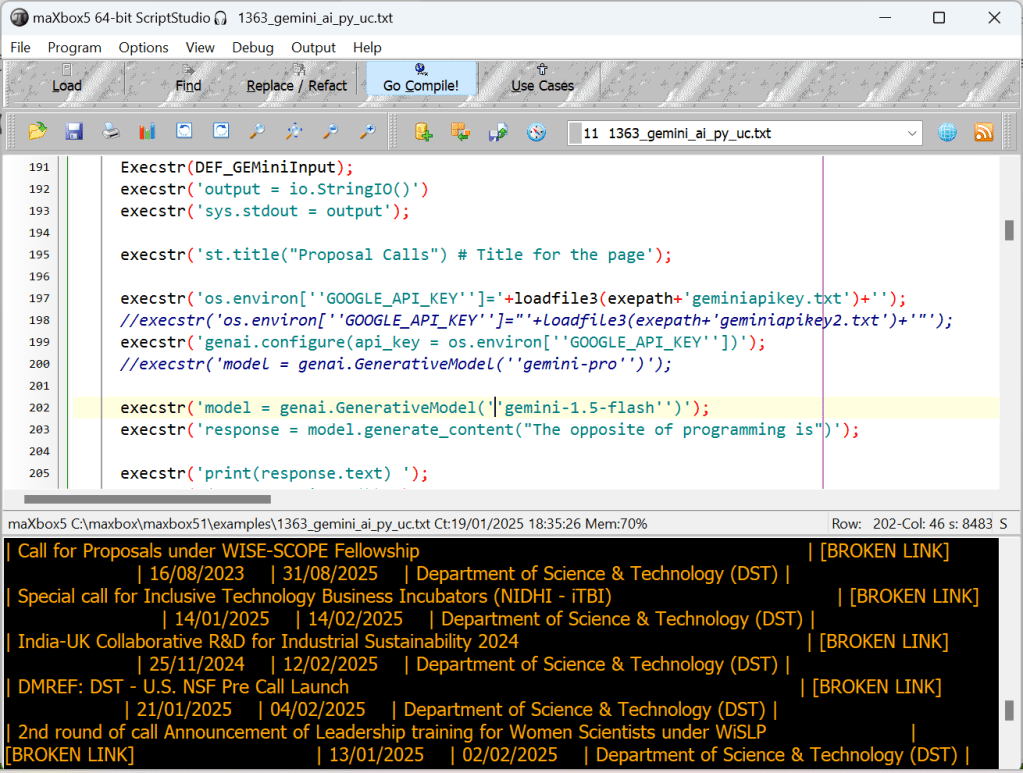The width and height of the screenshot is (1023, 773).
Task: Click the editor horizontal scrollbar thumb
Action: point(147,498)
